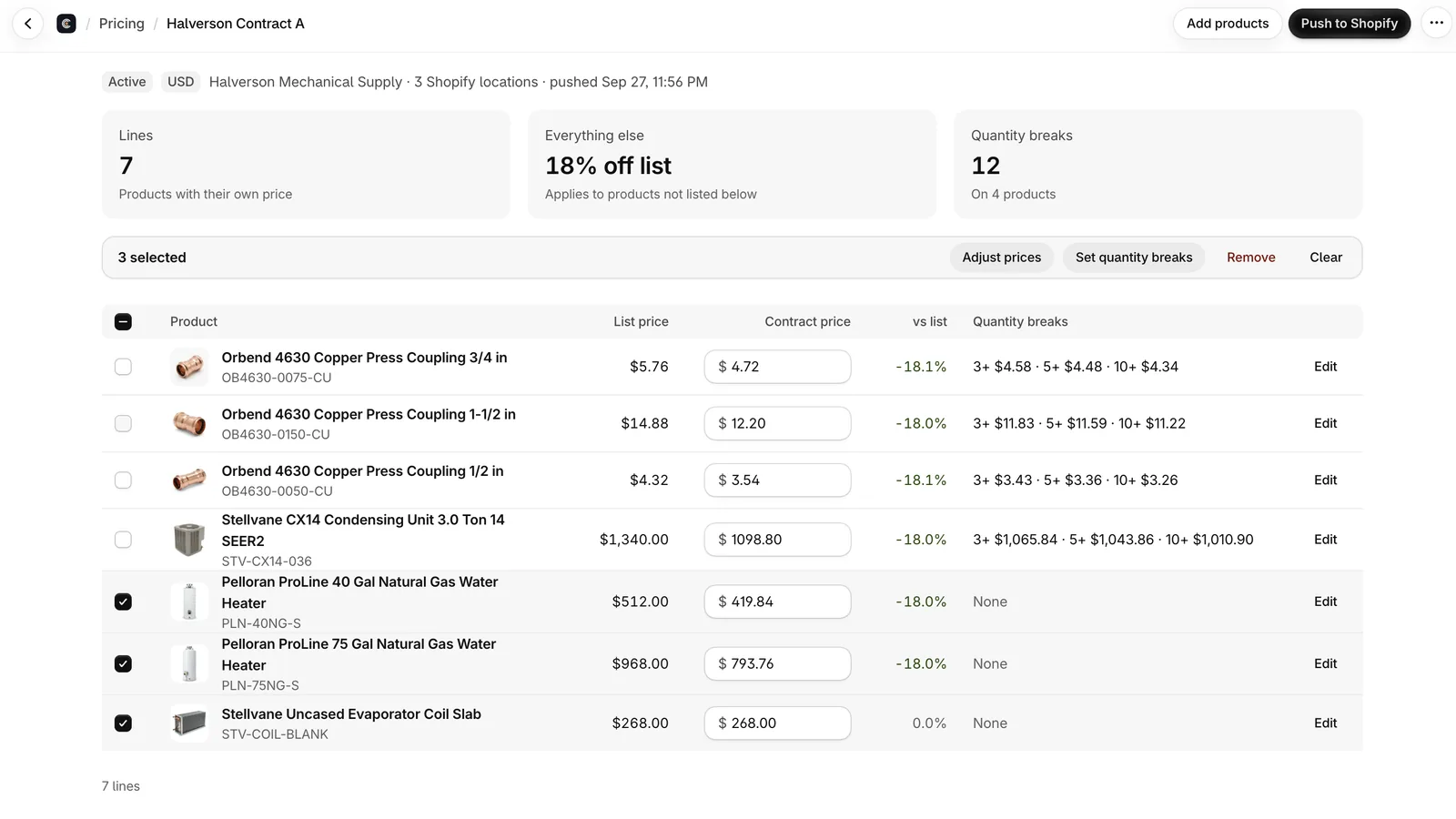
Task: Click the Stellvane condensing unit thumbnail
Action: pos(189,540)
